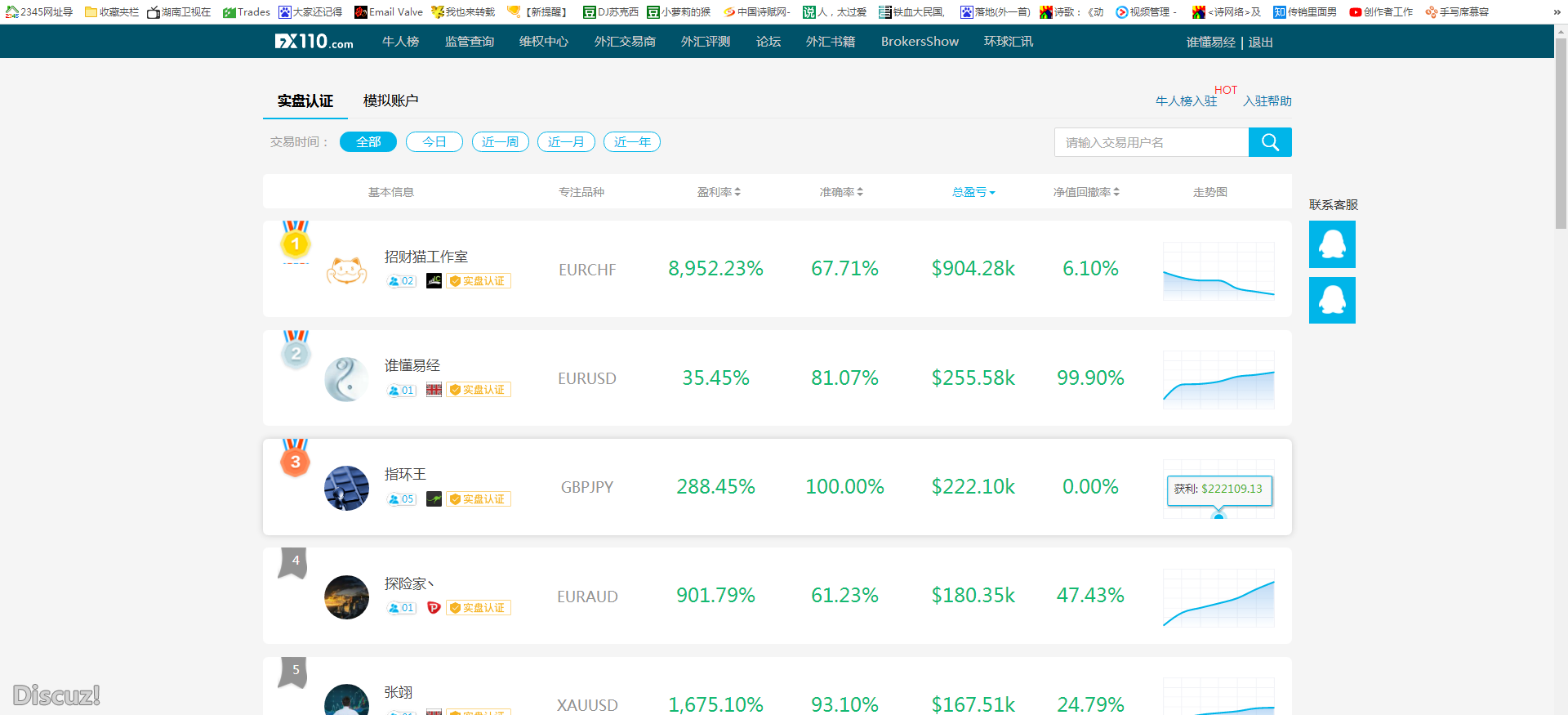Image resolution: width=1568 pixels, height=715 pixels.
Task: Click the 入驻帮助 link
Action: tap(1267, 101)
